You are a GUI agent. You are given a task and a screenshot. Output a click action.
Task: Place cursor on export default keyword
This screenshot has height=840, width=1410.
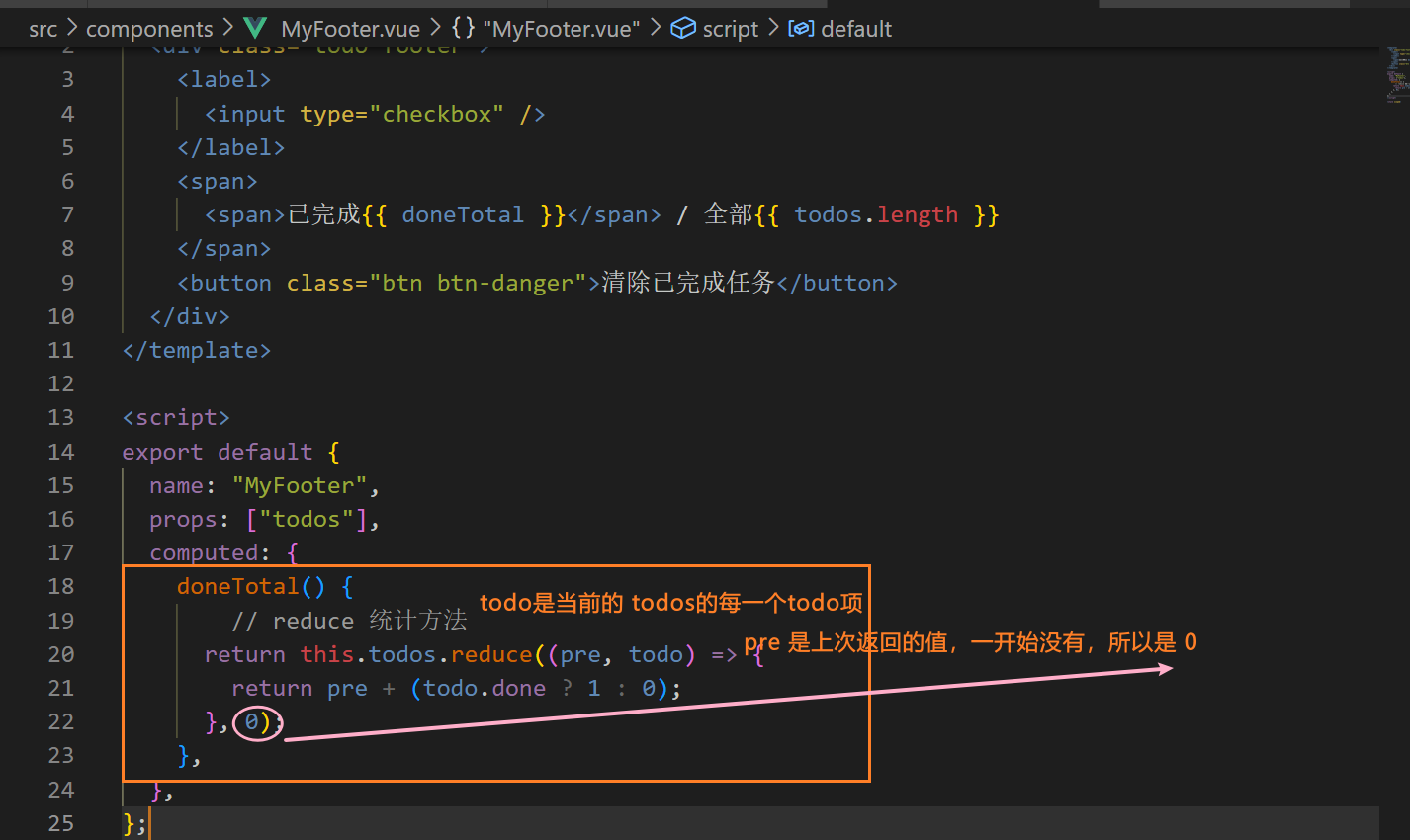tap(218, 452)
